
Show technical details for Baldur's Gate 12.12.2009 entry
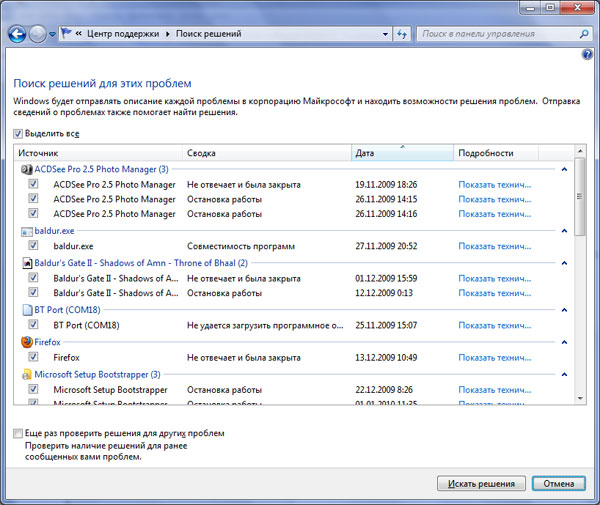pyautogui.click(x=494, y=293)
